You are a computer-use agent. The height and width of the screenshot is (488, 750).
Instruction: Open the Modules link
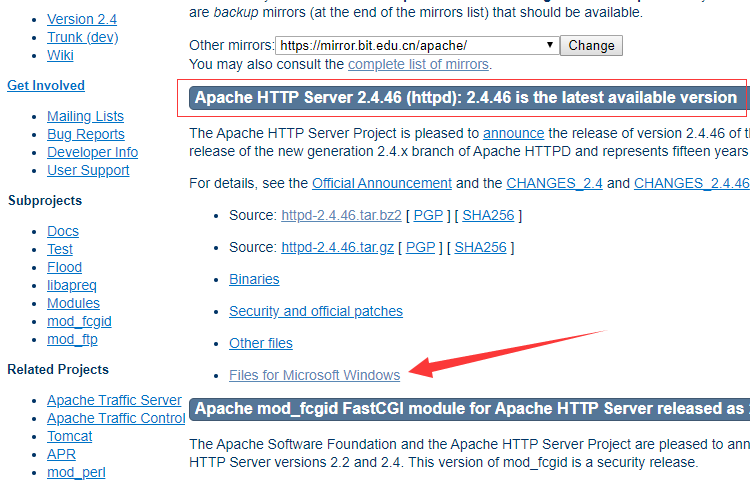pos(73,303)
